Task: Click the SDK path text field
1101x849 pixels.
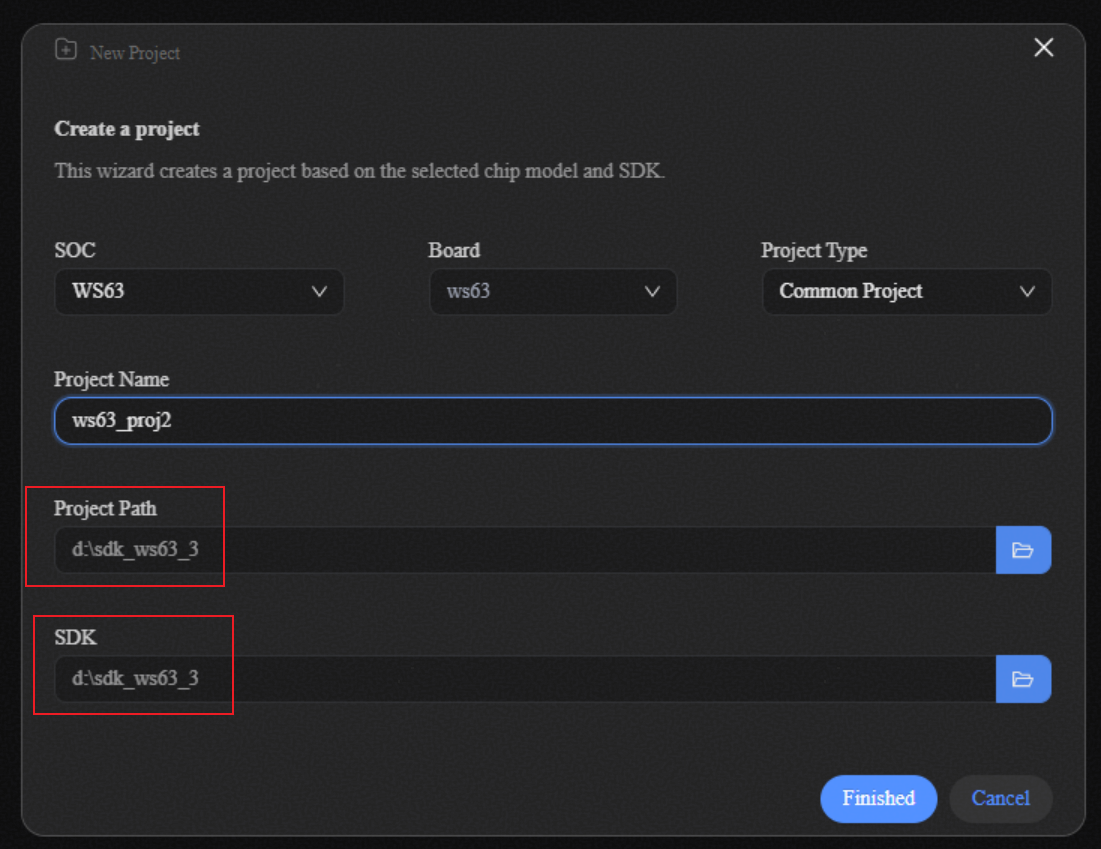Action: tap(524, 679)
